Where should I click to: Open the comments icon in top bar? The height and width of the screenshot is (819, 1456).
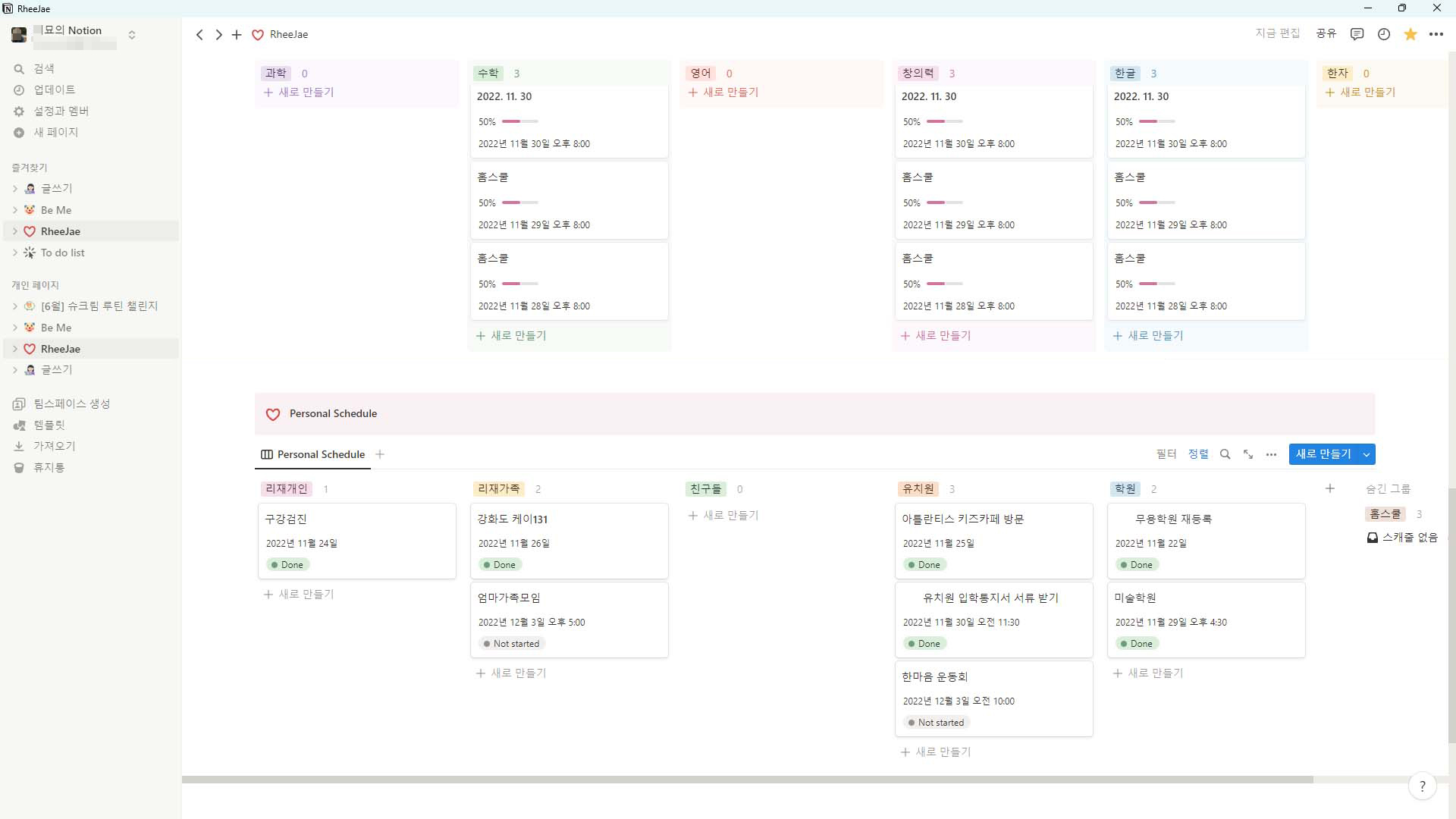click(x=1357, y=34)
